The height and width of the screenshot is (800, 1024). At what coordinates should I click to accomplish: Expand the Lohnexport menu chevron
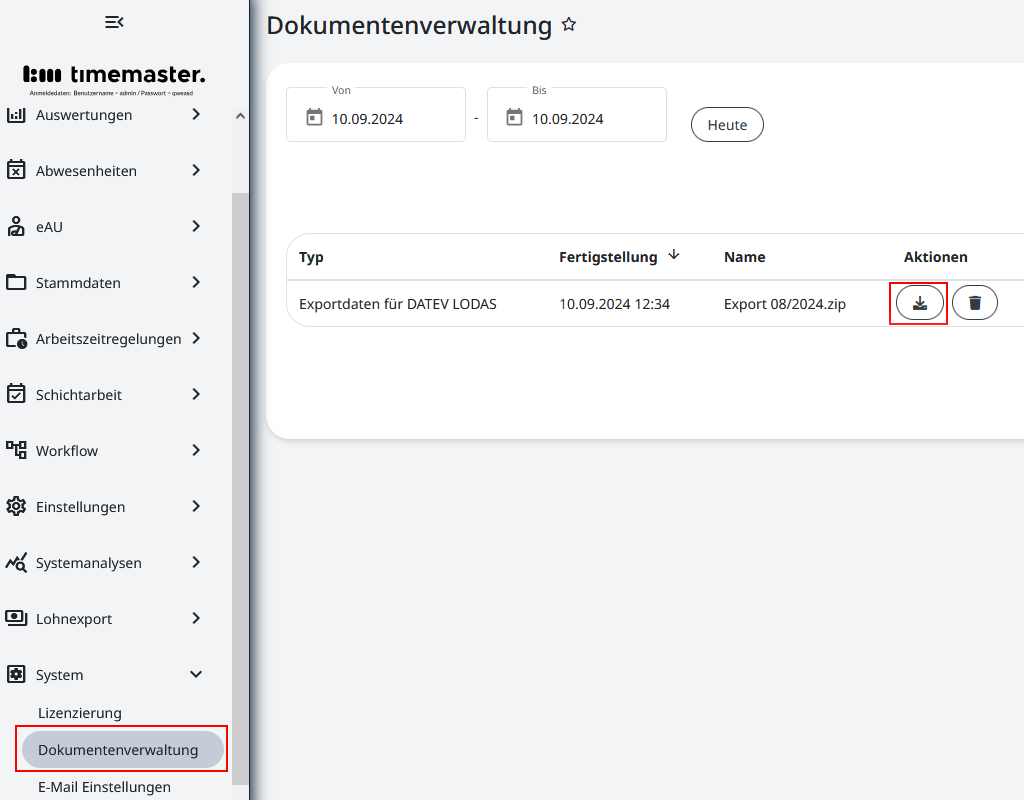coord(196,619)
